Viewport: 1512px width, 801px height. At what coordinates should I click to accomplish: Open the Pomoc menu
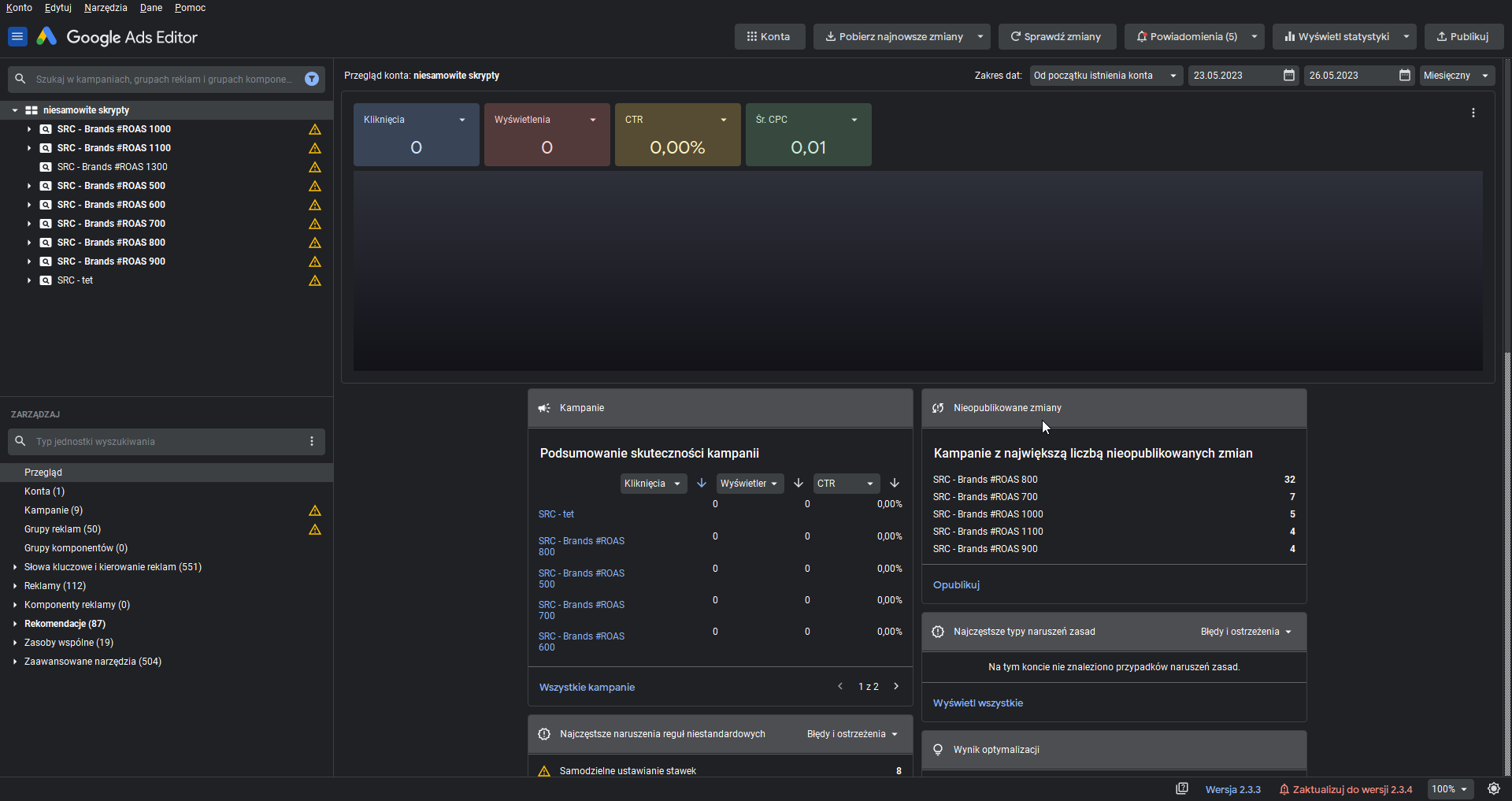[x=190, y=8]
